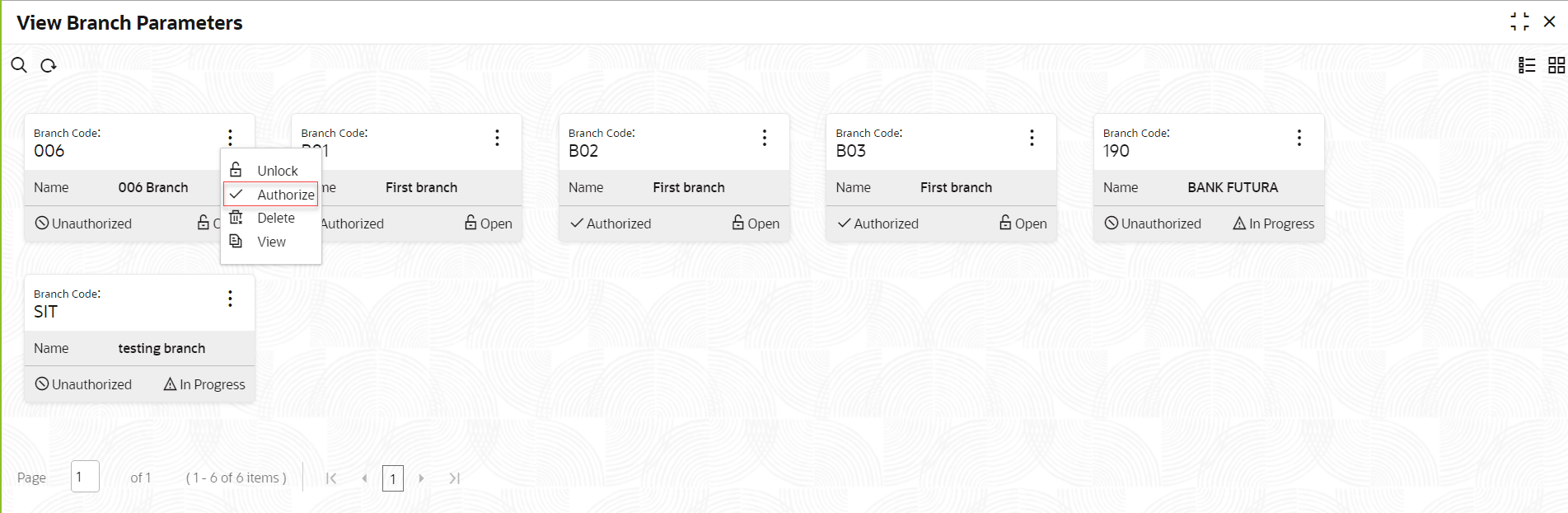Switch to tile grid view

click(x=1556, y=65)
